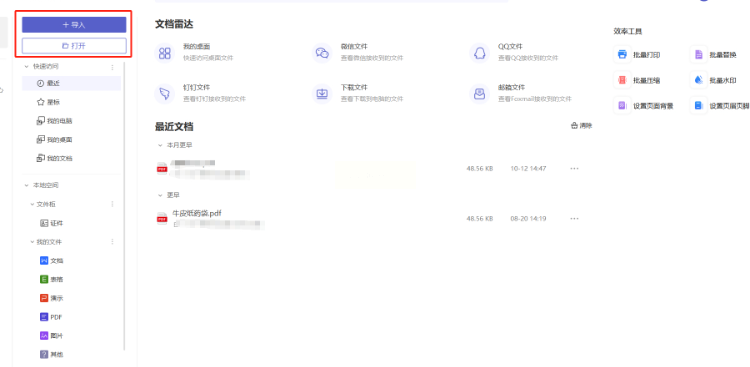Image resolution: width=750 pixels, height=367 pixels.
Task: Clear the recent list with 清除
Action: 582,126
